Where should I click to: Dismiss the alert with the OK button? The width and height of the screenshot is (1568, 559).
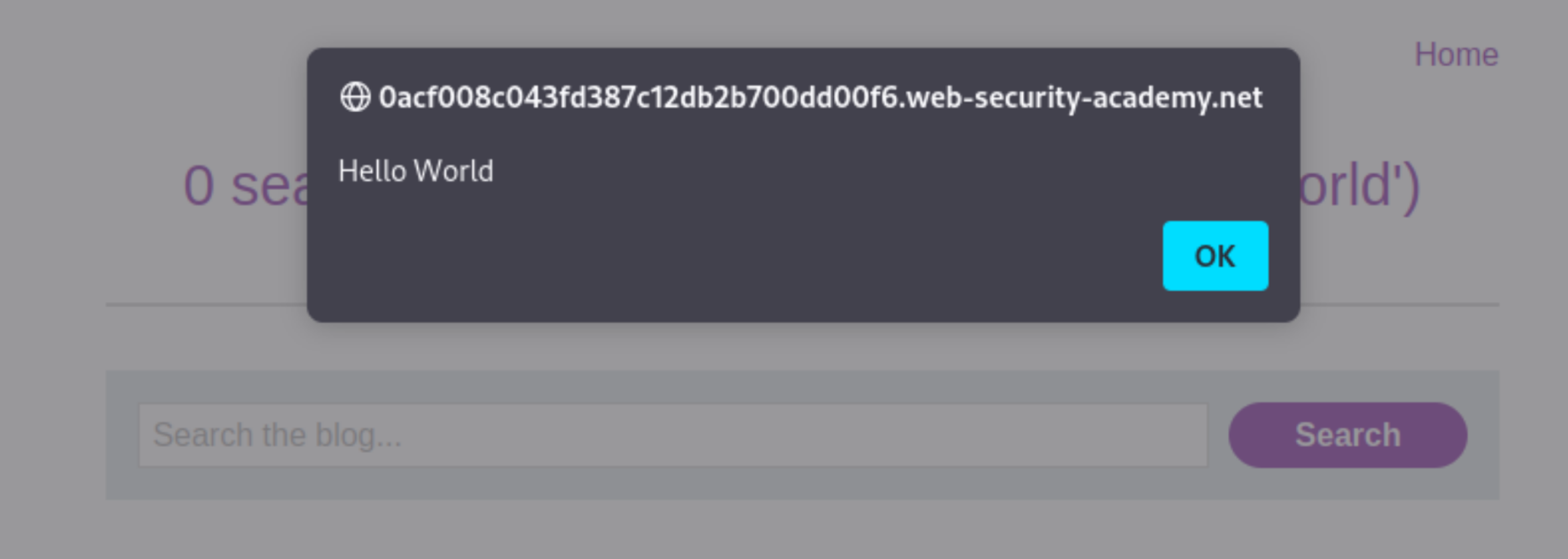(1215, 256)
